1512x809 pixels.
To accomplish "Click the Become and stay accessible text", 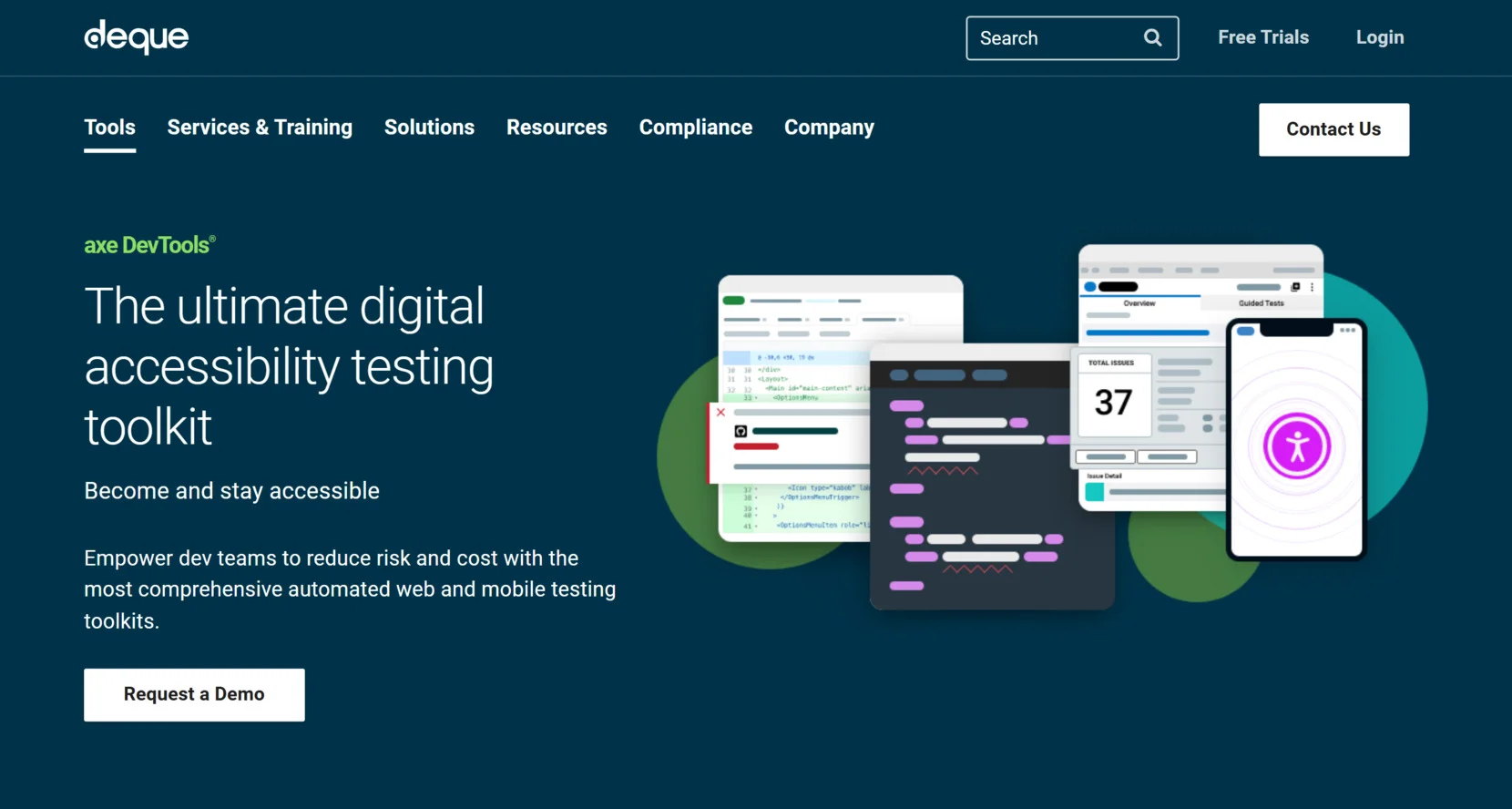I will click(x=231, y=491).
